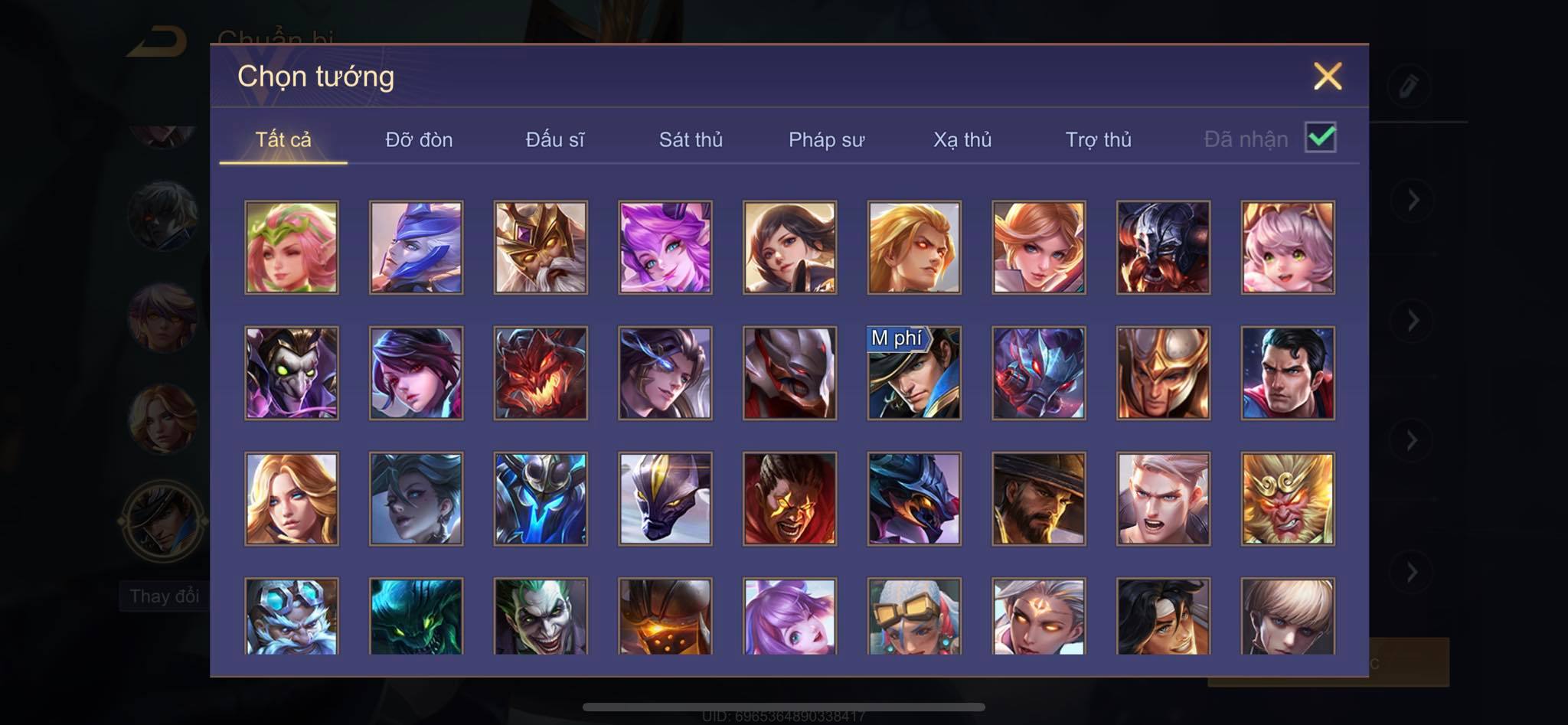Image resolution: width=1568 pixels, height=725 pixels.
Task: Filter heroes by Xạ thủ
Action: click(x=962, y=140)
